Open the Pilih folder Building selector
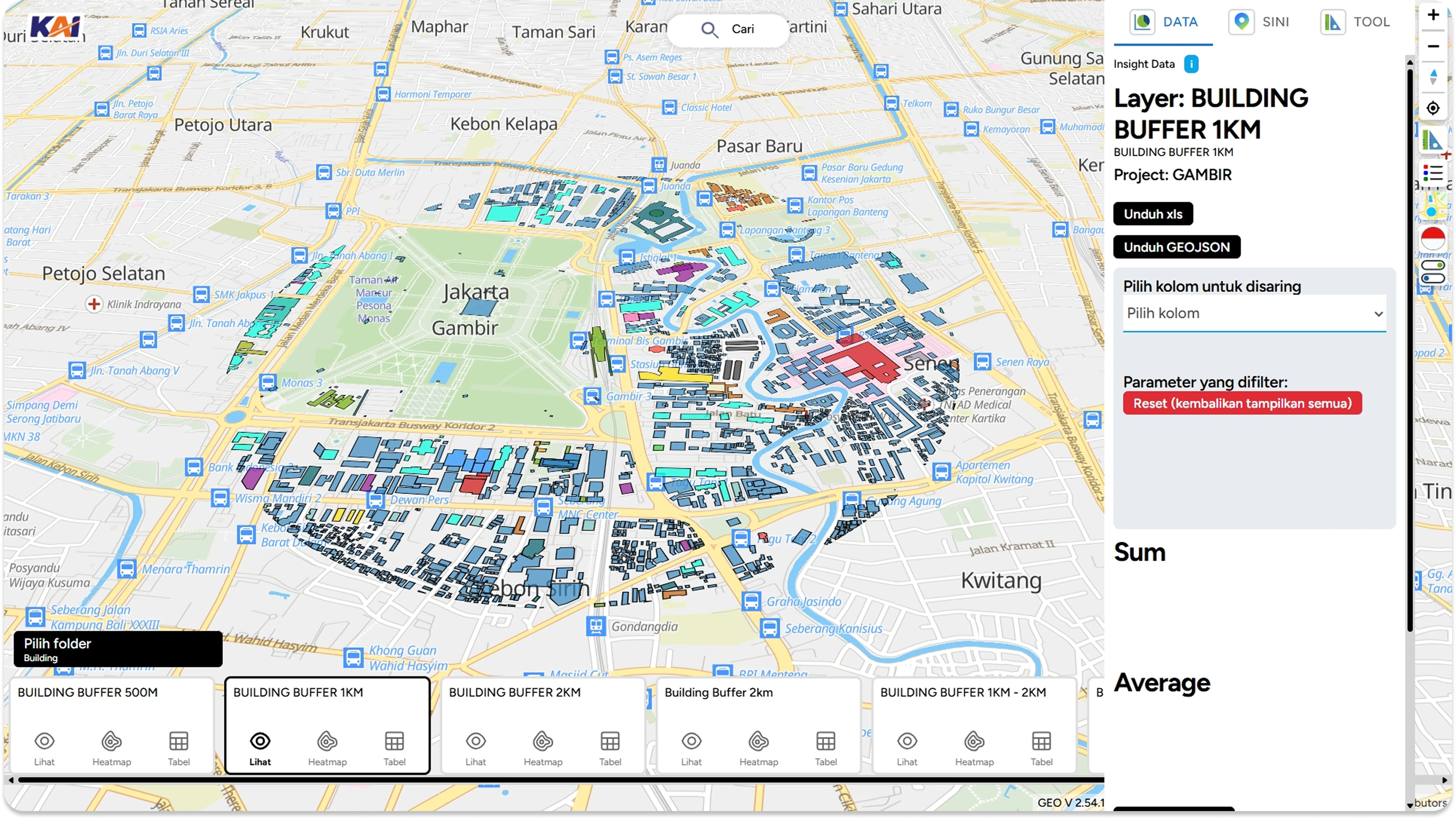This screenshot has width=1456, height=819. pyautogui.click(x=118, y=649)
